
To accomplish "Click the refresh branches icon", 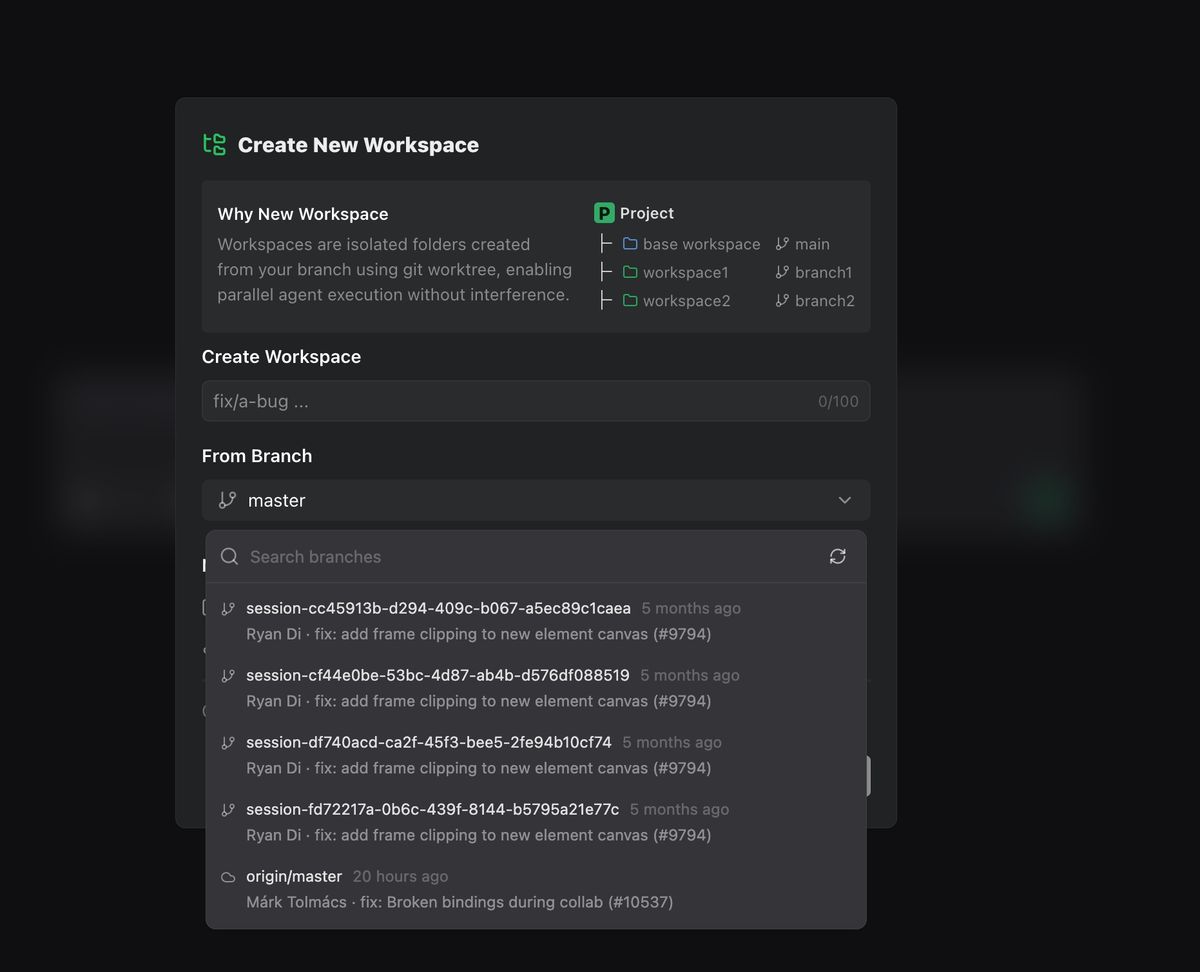I will (x=838, y=556).
